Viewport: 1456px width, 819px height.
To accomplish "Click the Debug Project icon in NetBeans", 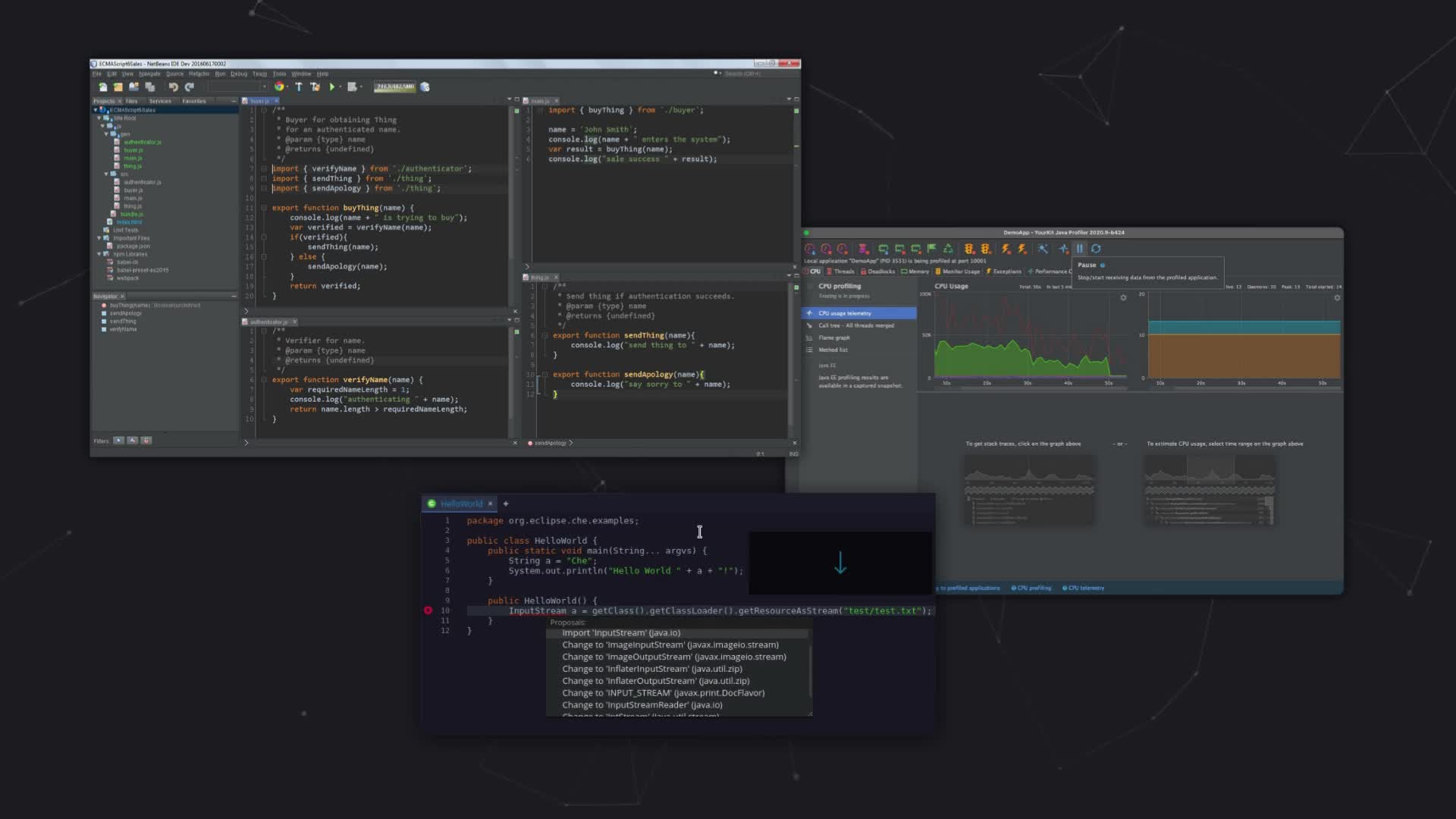I will (352, 87).
